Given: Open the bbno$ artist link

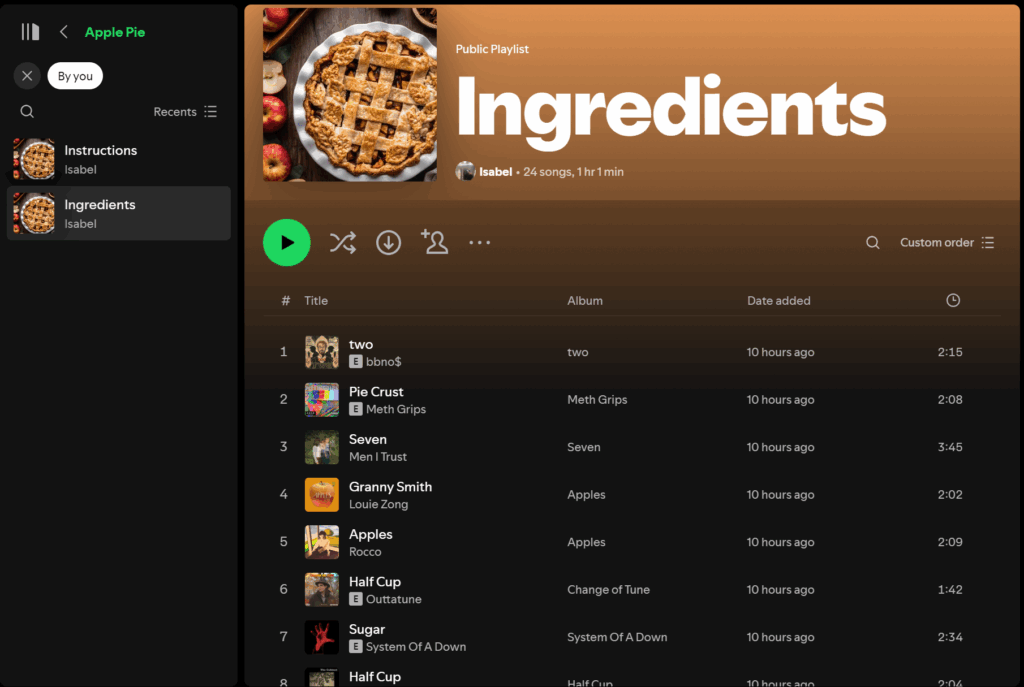Looking at the screenshot, I should click(383, 361).
